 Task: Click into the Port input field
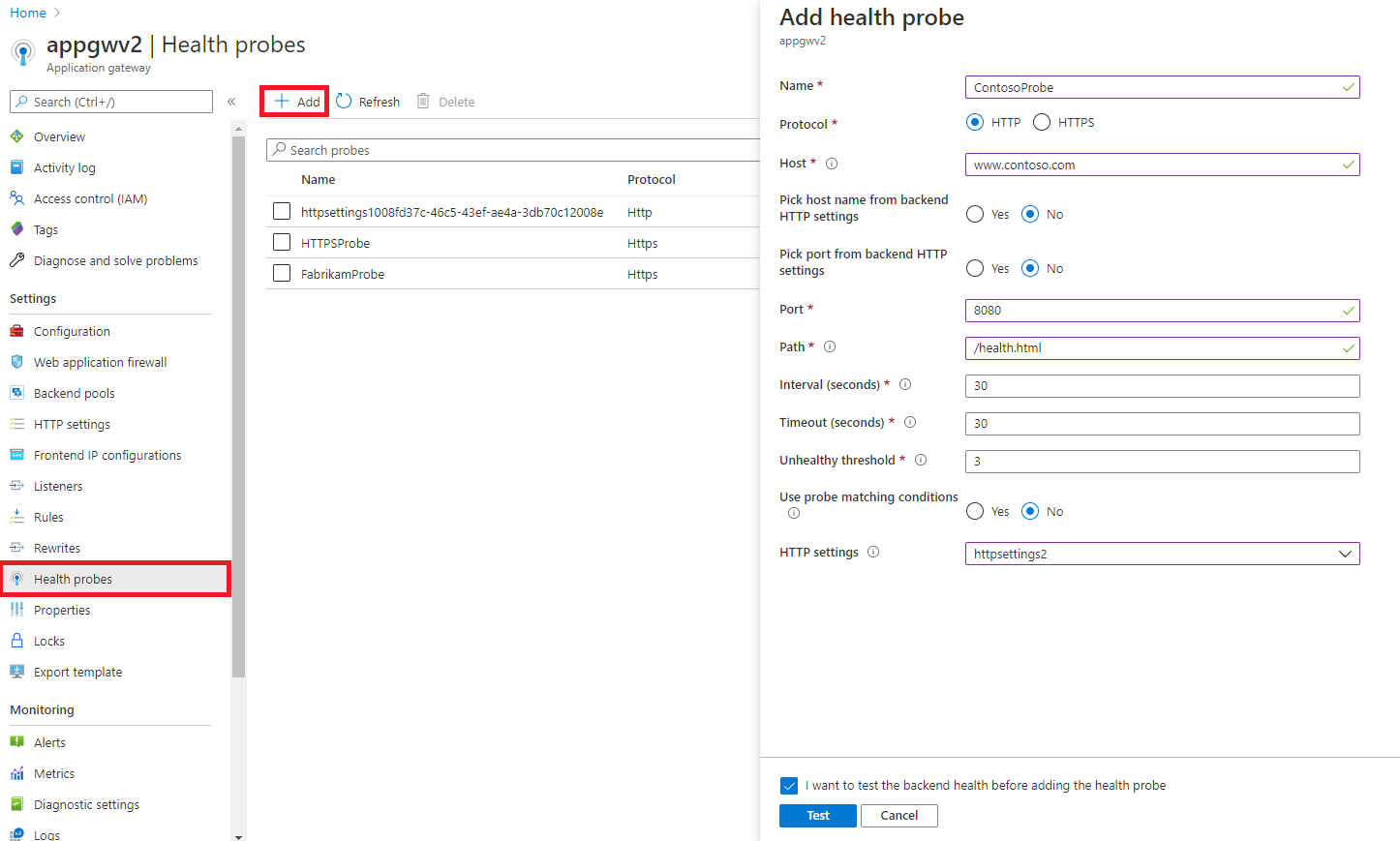coord(1162,311)
